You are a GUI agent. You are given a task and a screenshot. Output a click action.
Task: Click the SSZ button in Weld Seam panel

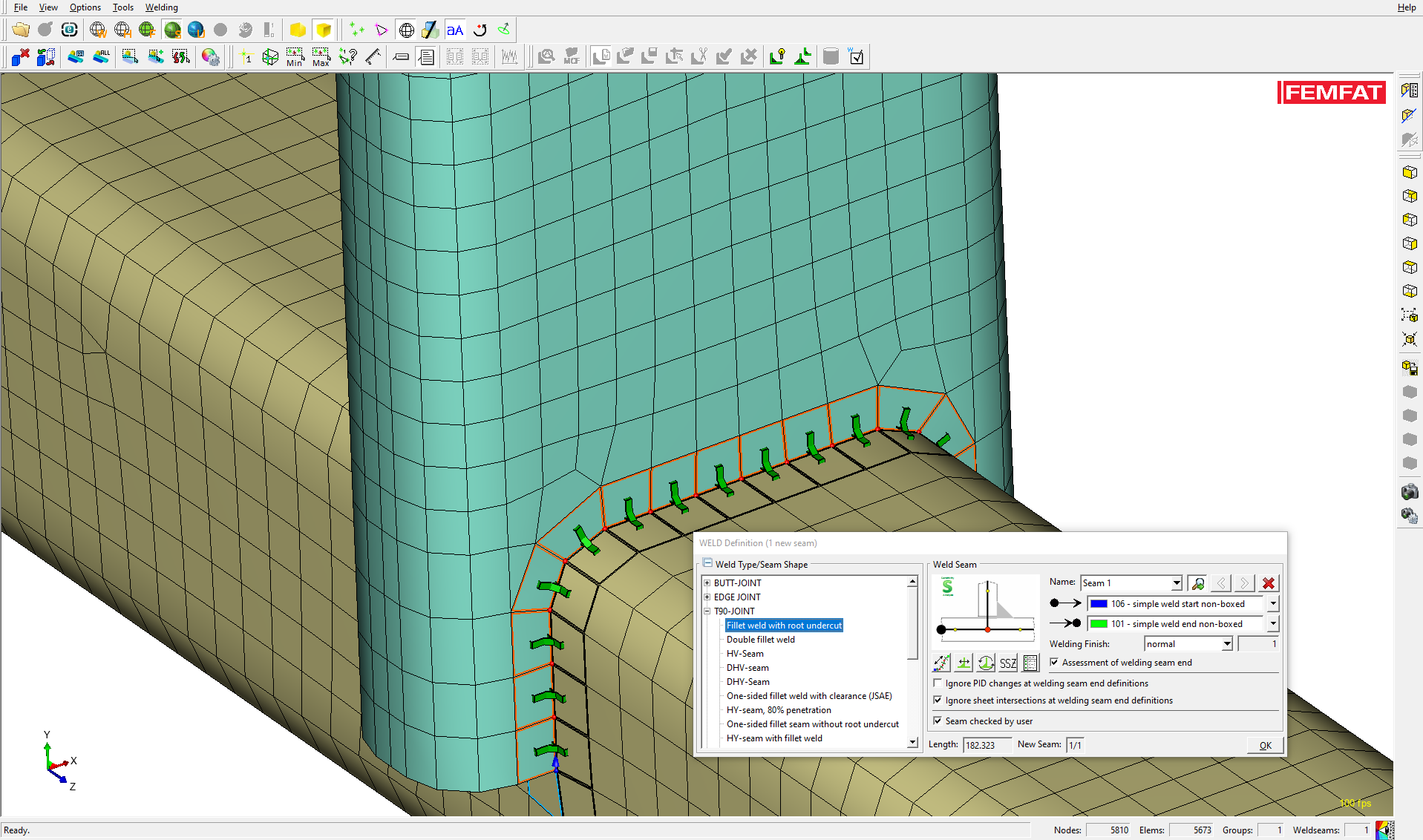coord(1007,663)
